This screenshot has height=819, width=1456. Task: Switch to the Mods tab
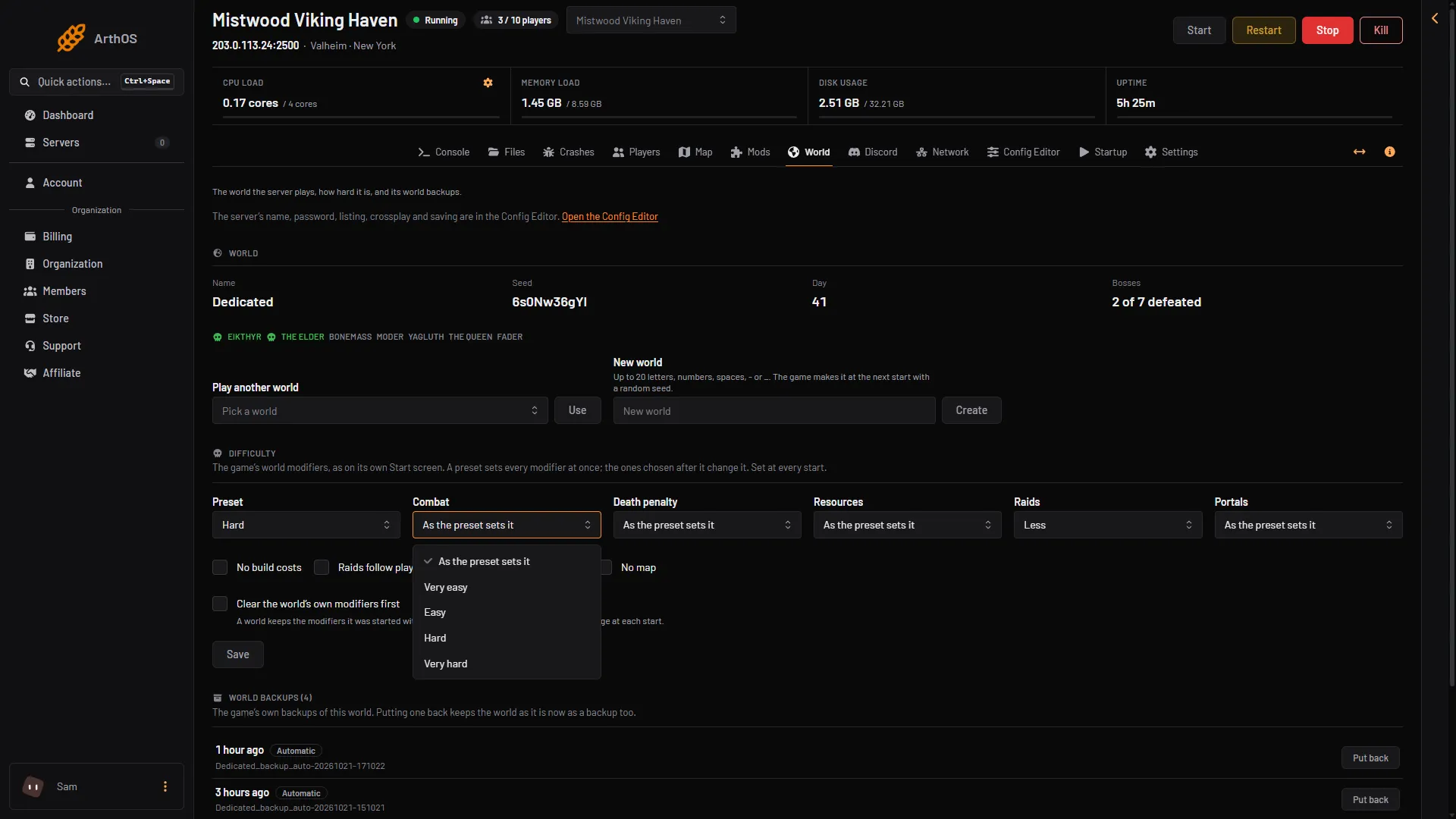click(x=750, y=152)
